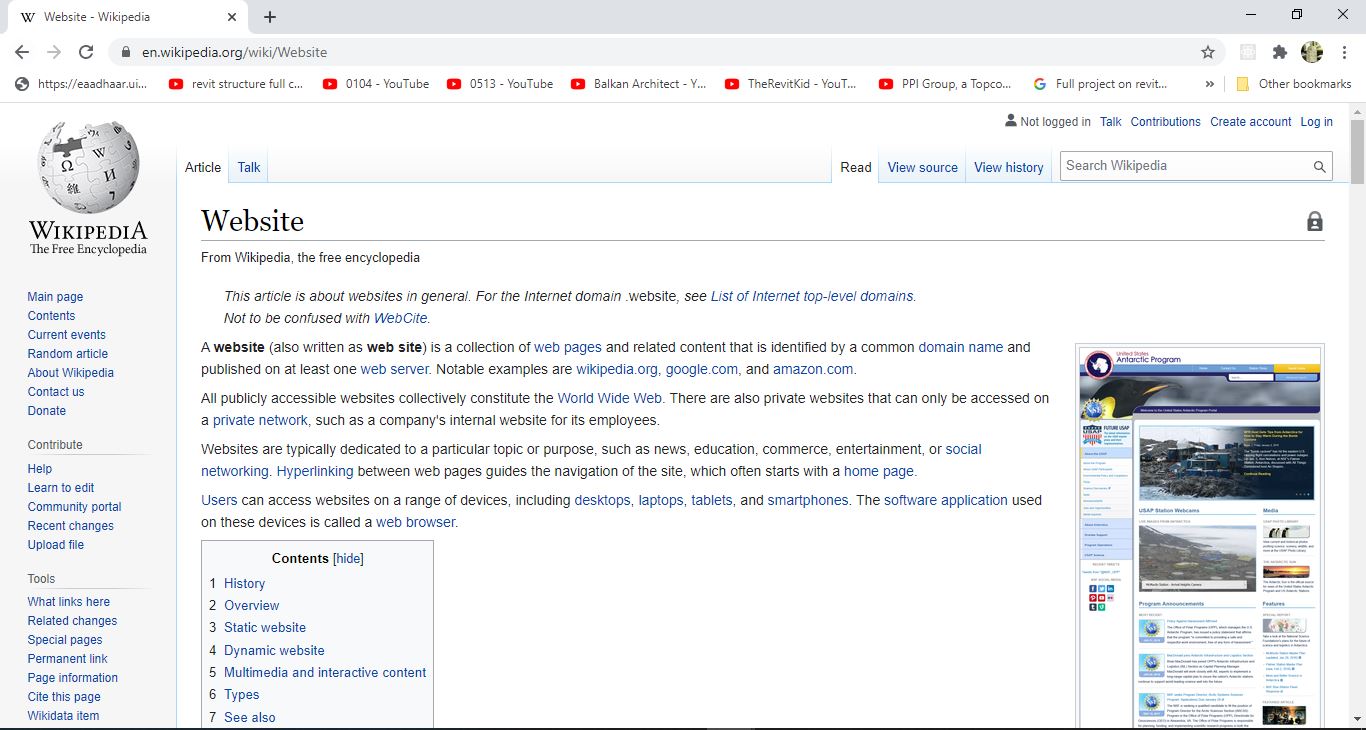Open Current events sidebar link

(67, 335)
